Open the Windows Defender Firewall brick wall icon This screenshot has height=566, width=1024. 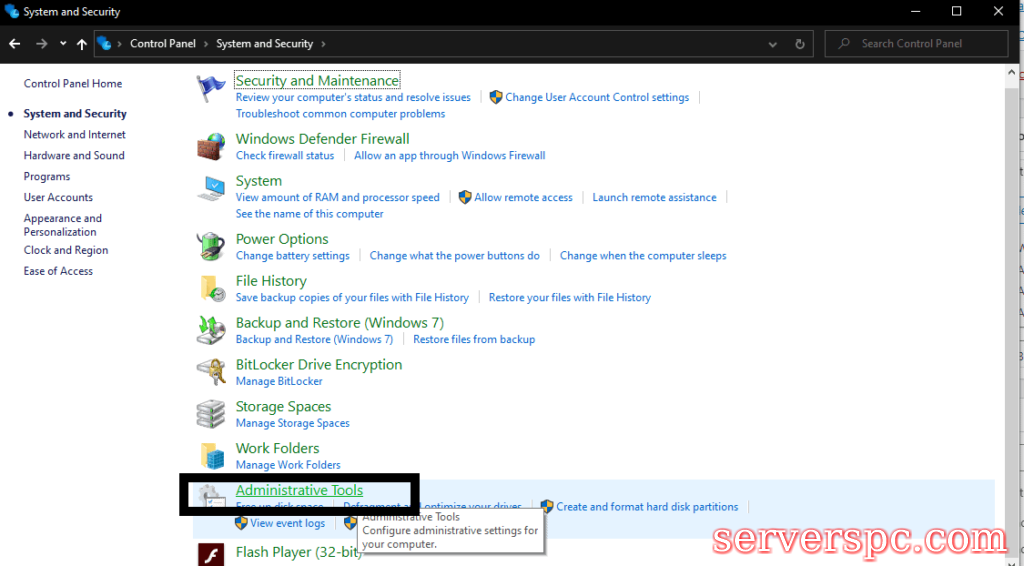(x=211, y=146)
